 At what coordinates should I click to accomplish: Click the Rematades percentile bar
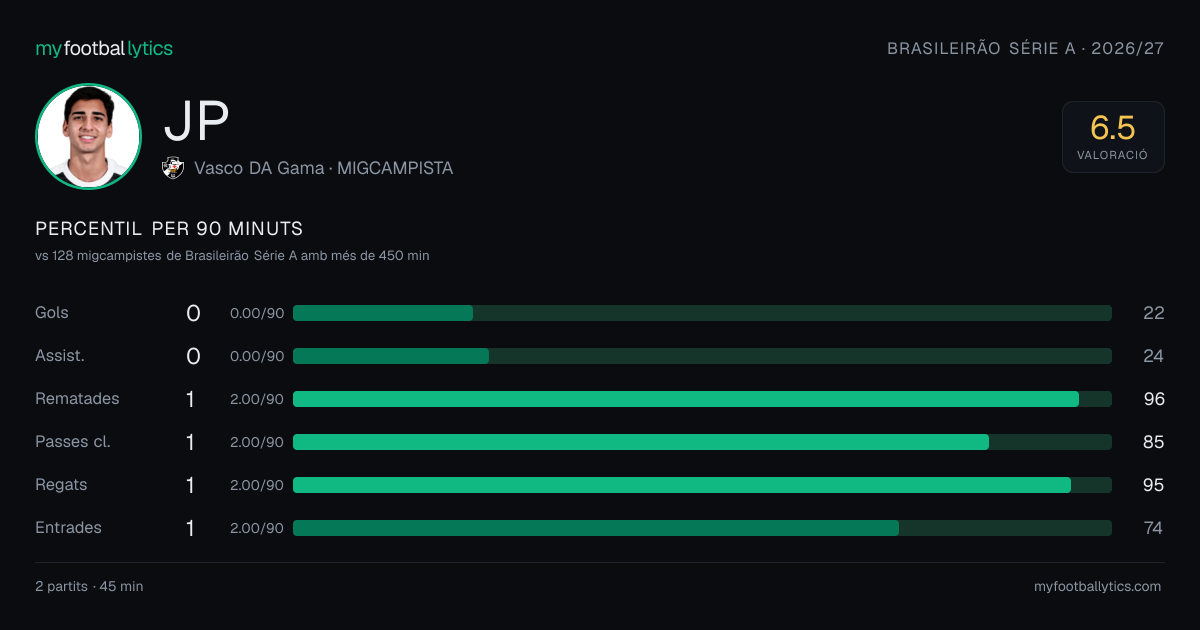(x=702, y=399)
